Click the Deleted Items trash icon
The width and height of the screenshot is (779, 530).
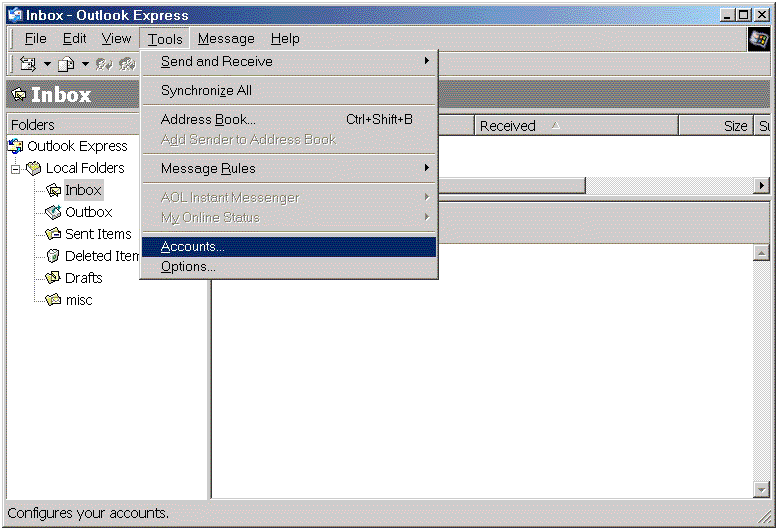(53, 256)
